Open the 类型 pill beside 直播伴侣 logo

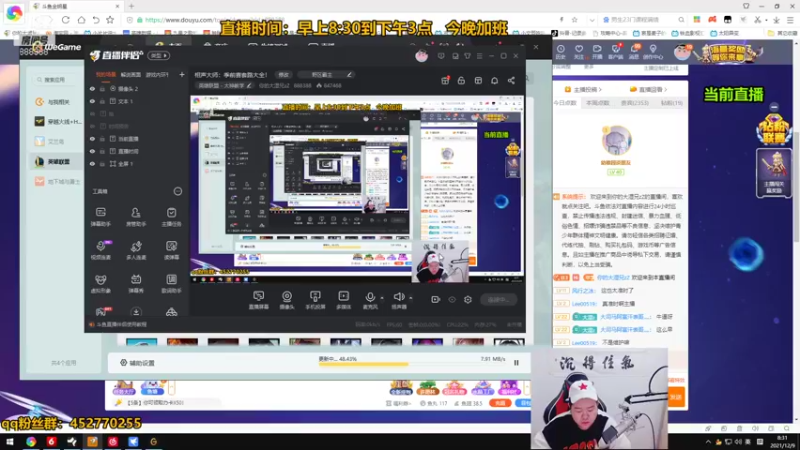tap(159, 56)
